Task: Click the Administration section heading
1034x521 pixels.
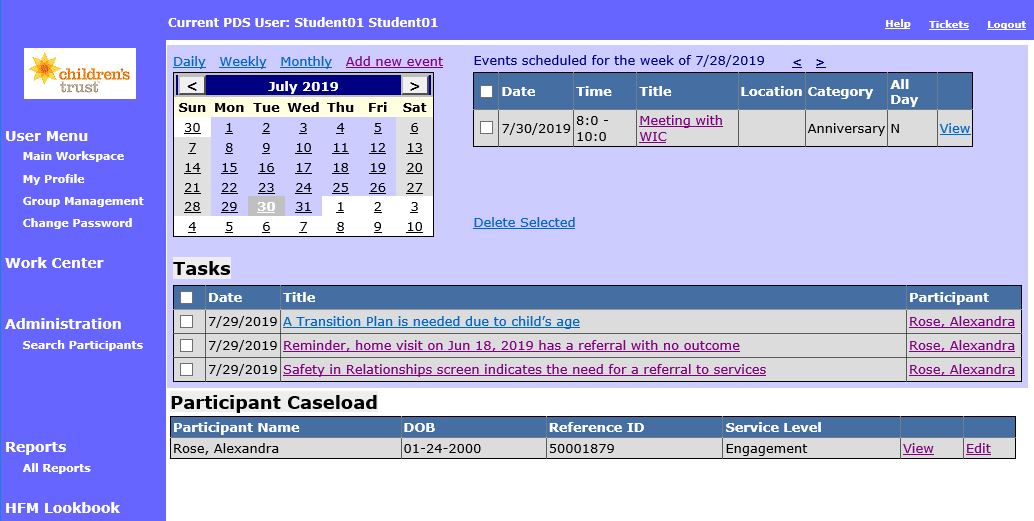Action: (x=63, y=324)
